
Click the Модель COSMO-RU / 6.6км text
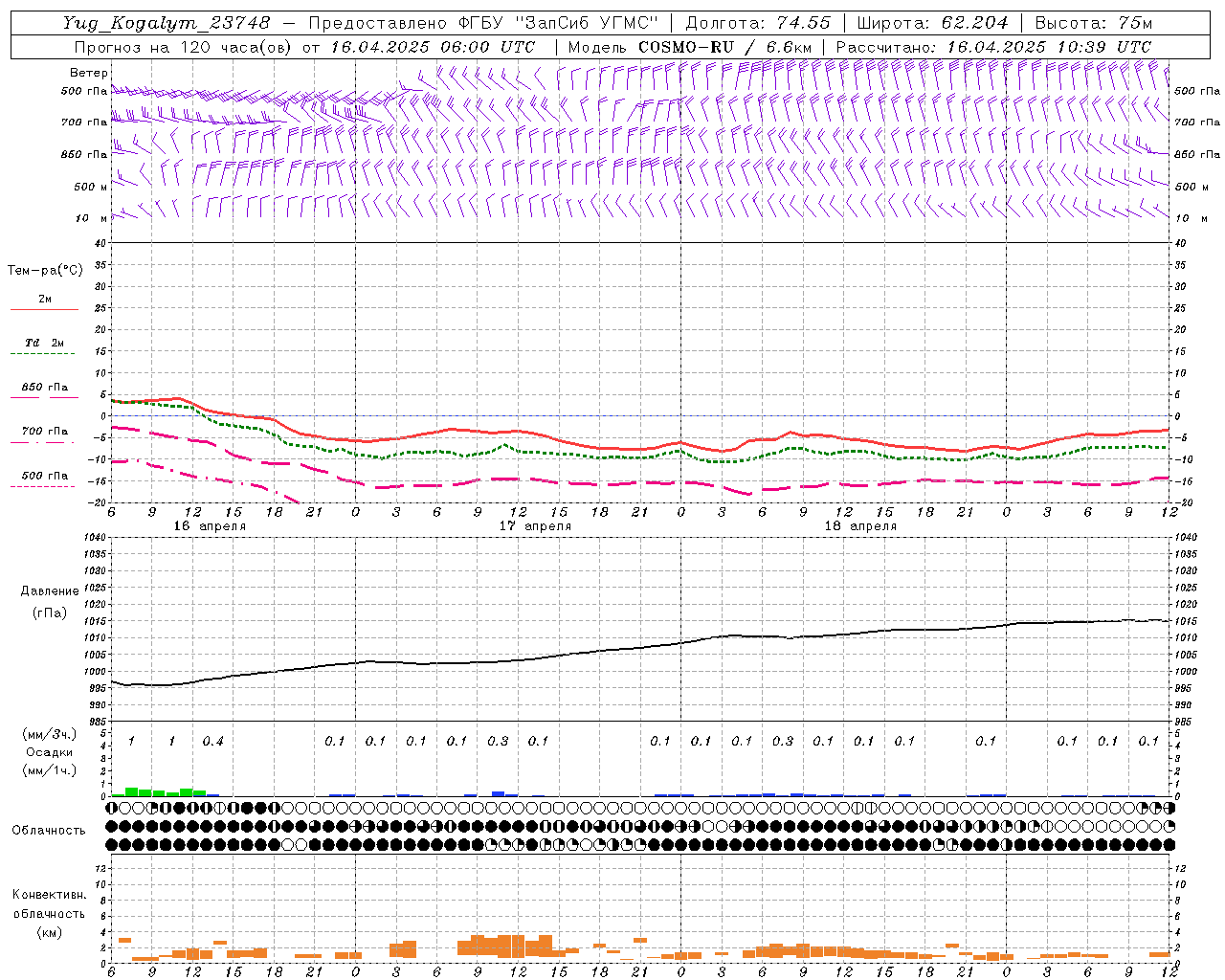[690, 47]
